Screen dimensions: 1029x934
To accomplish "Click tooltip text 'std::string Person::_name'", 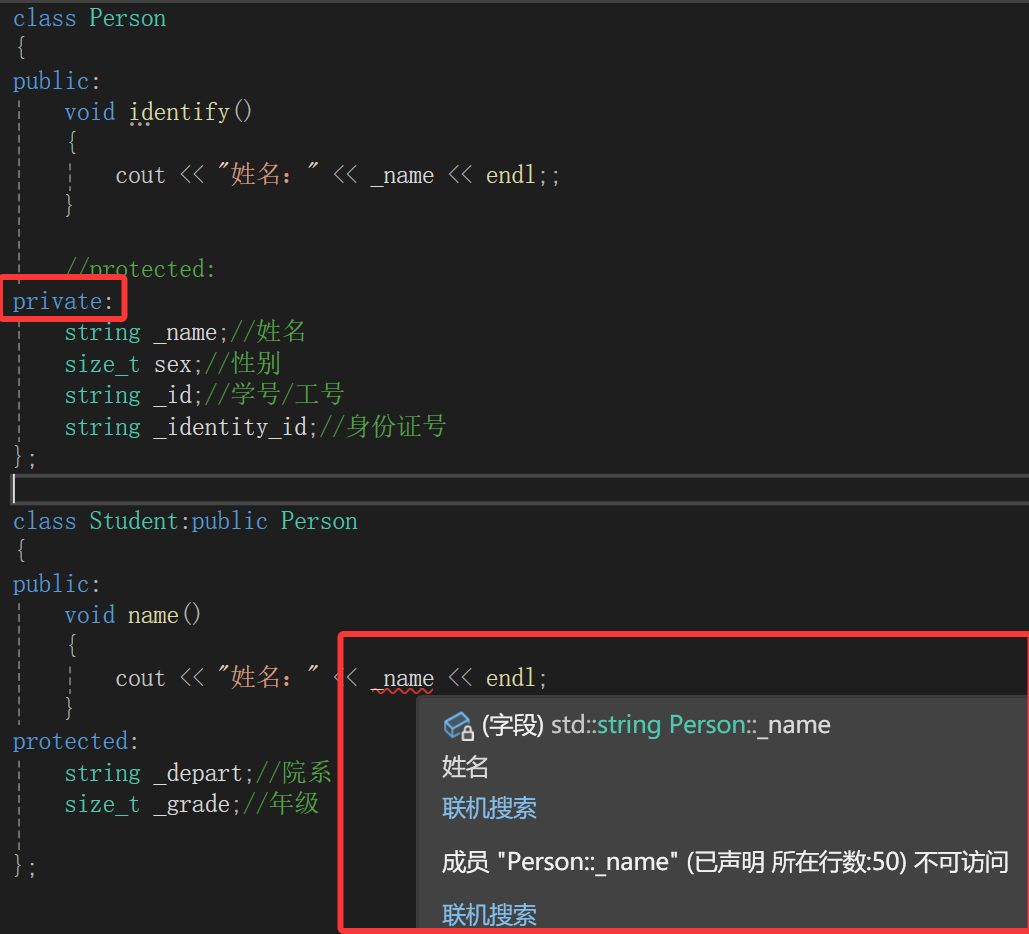I will pyautogui.click(x=690, y=725).
